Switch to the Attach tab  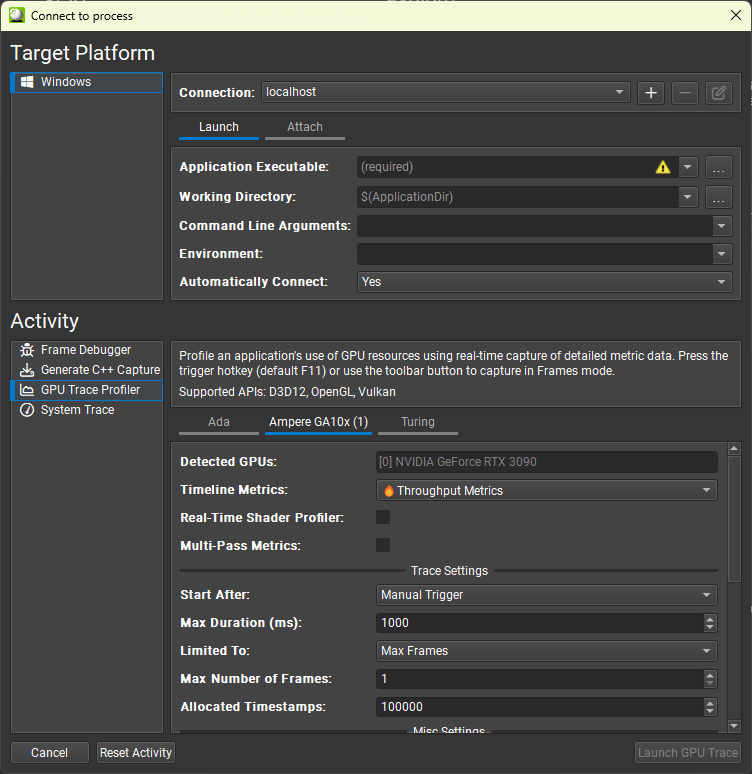coord(305,127)
